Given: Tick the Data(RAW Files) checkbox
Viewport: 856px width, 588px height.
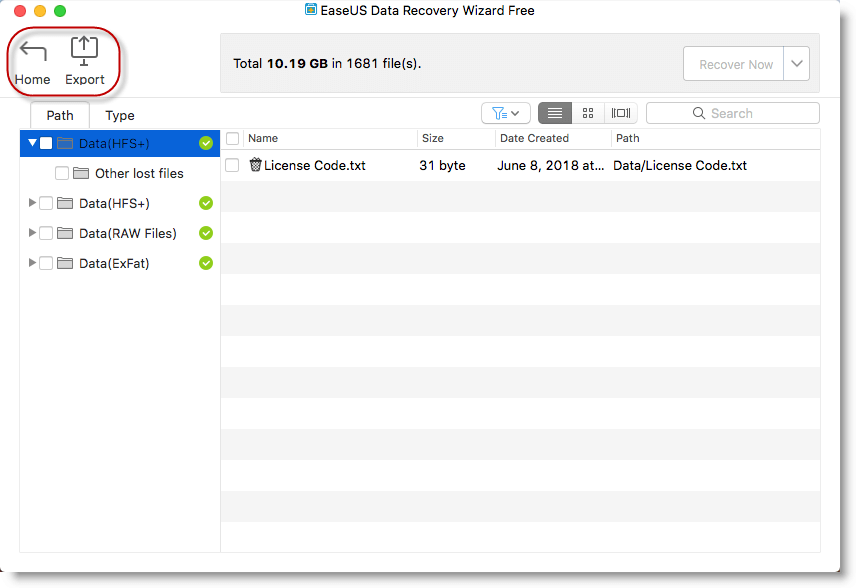Looking at the screenshot, I should [44, 233].
